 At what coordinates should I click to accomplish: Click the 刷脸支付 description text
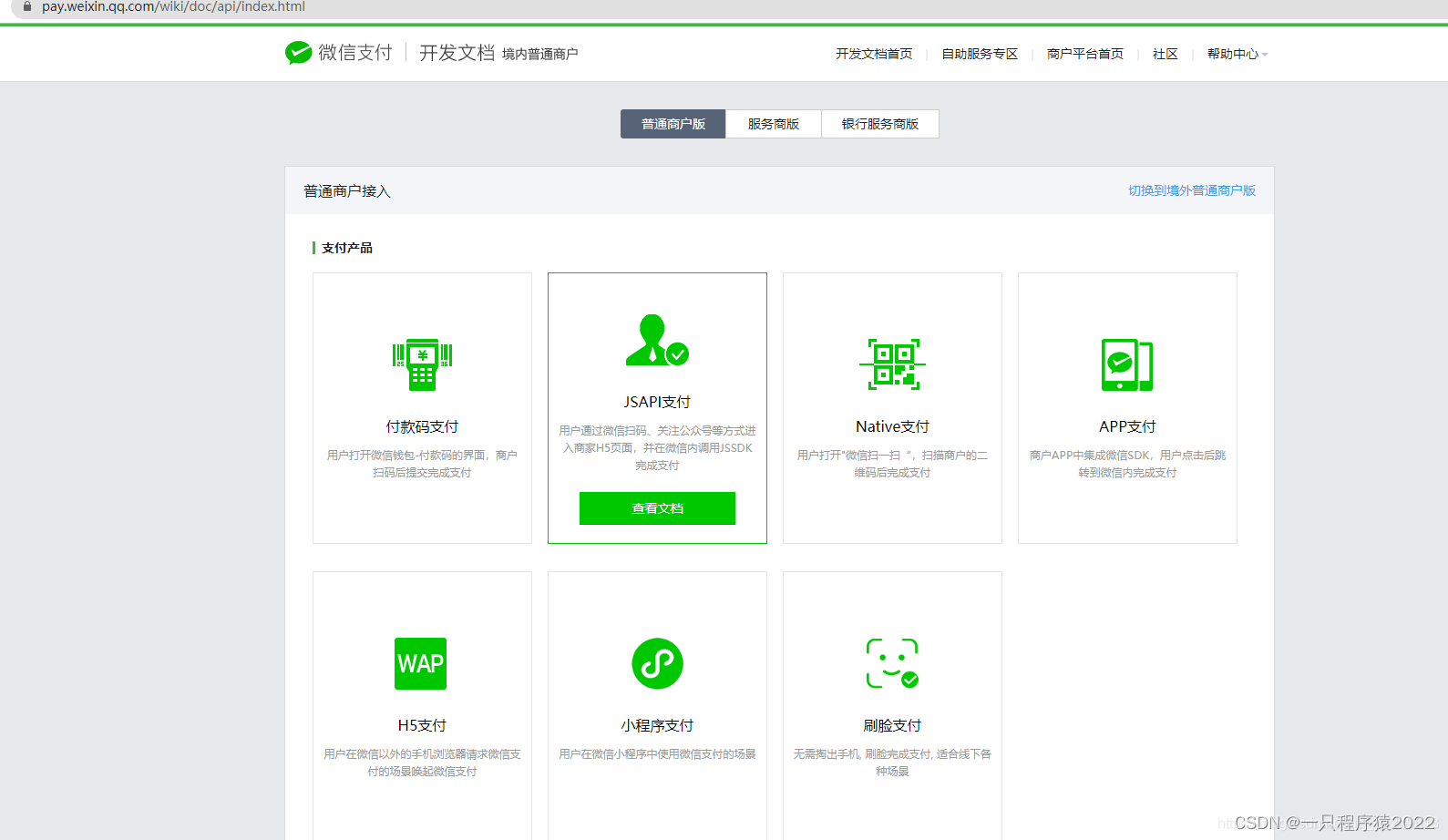892,763
